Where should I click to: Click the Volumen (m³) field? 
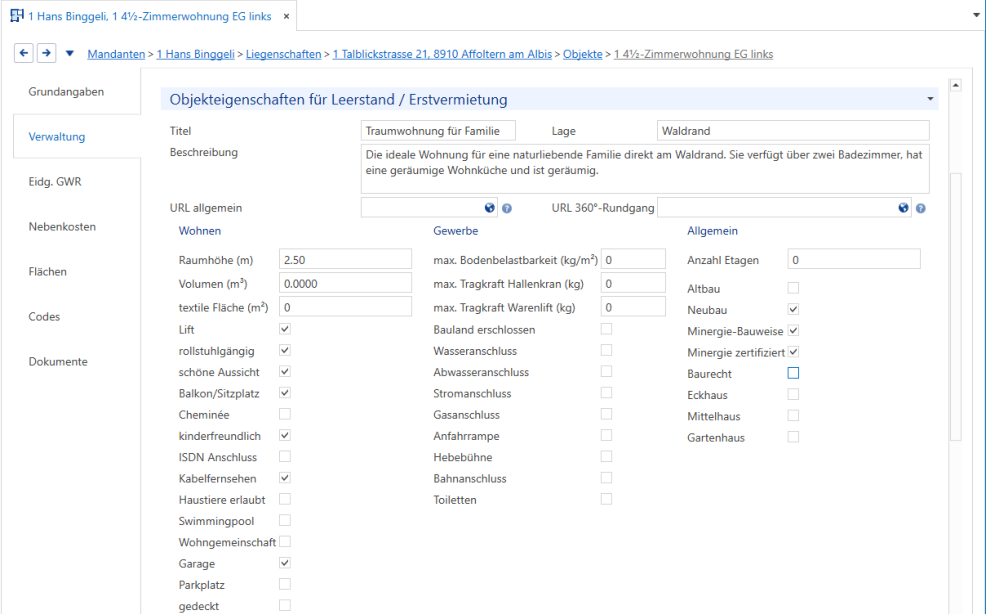(345, 284)
